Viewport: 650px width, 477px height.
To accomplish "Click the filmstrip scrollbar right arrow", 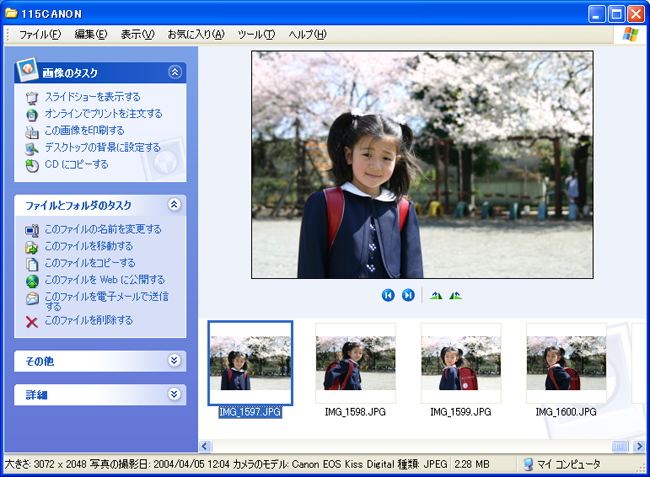I will click(639, 446).
